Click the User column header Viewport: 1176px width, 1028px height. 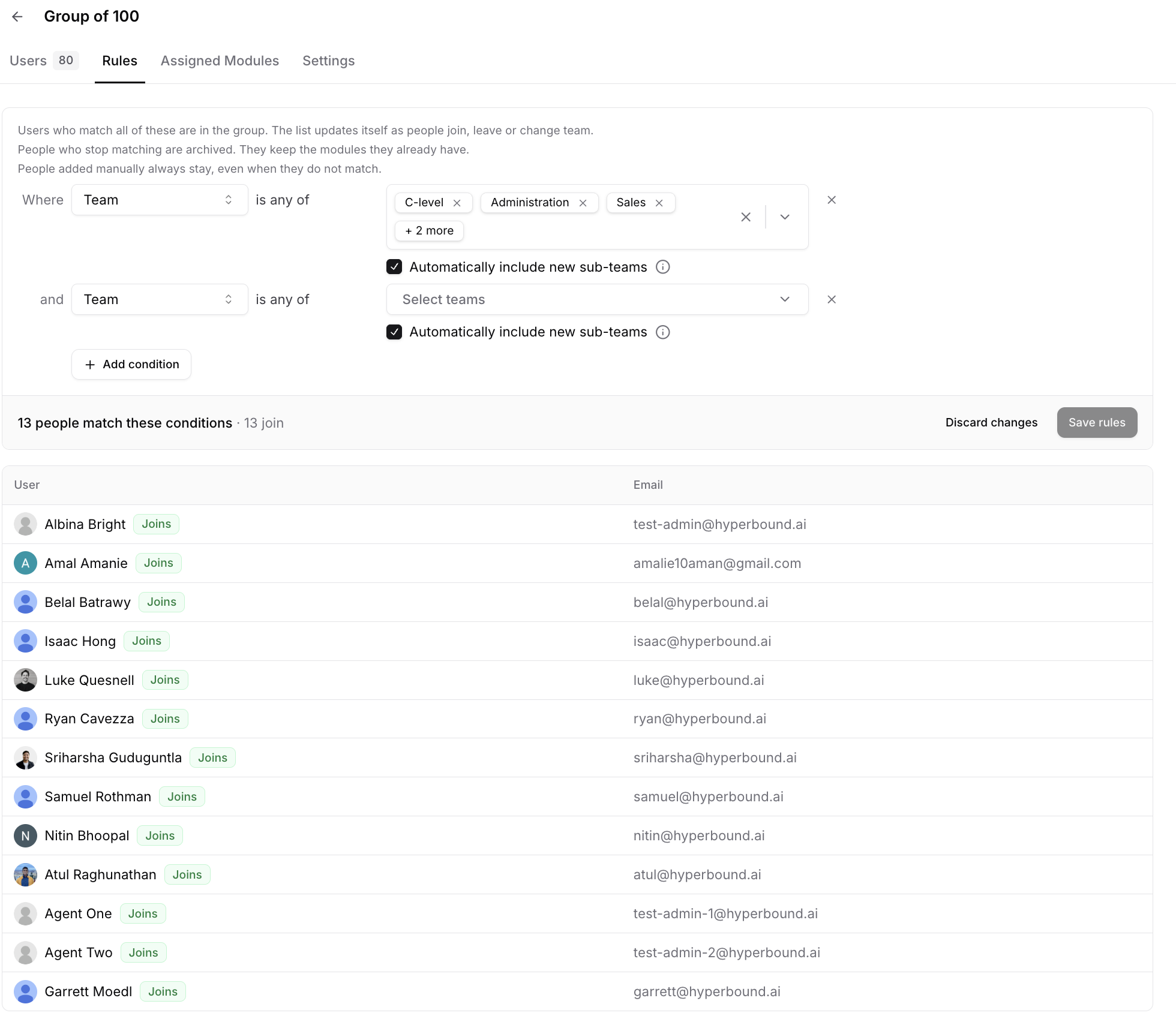coord(27,485)
